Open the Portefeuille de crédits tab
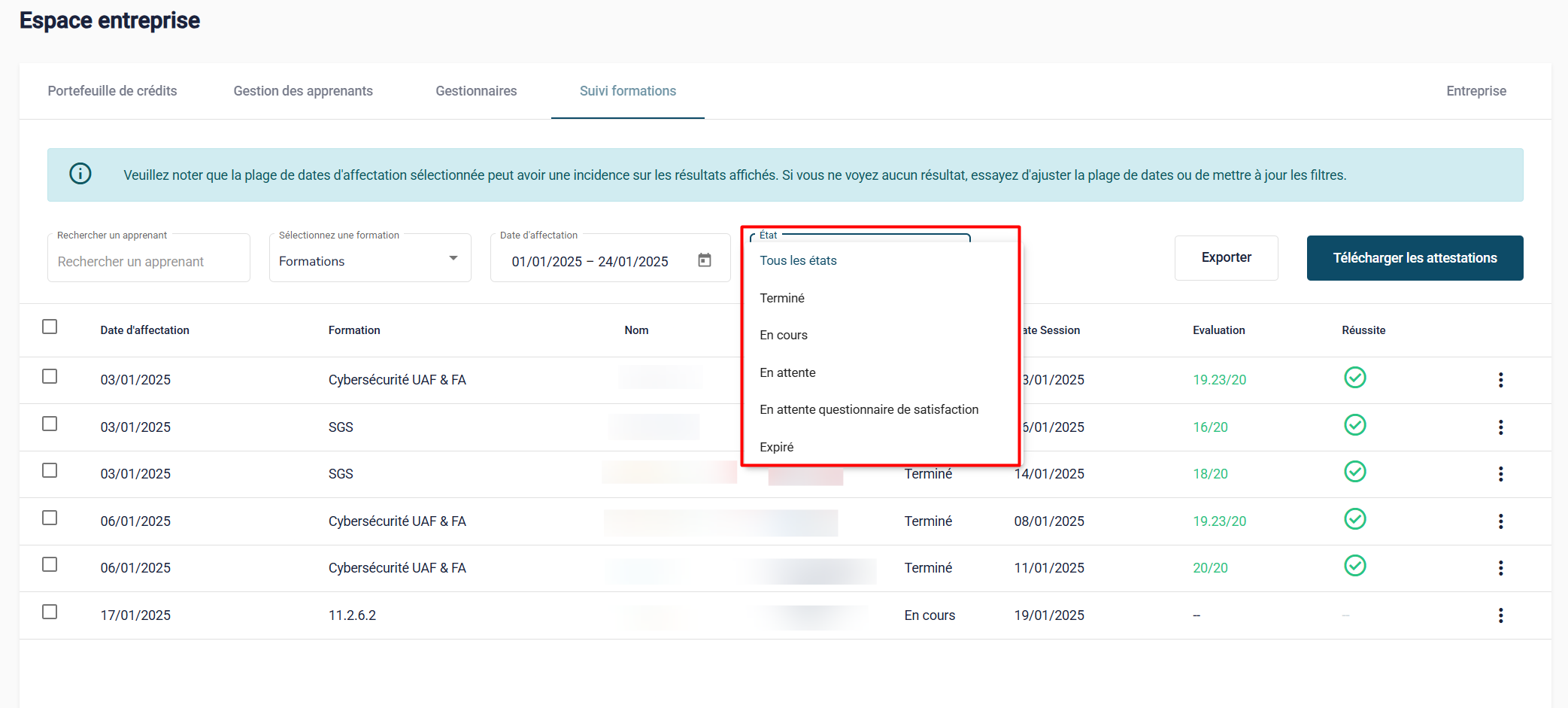Viewport: 1568px width, 708px height. [x=113, y=91]
